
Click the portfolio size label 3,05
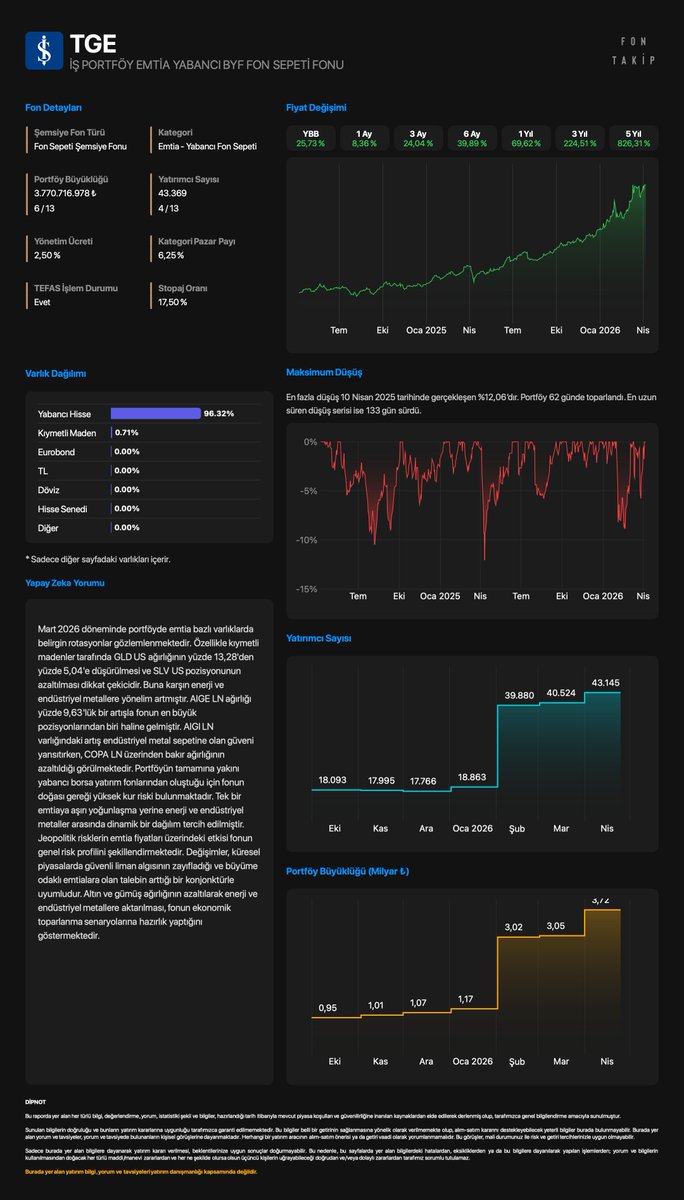(557, 925)
